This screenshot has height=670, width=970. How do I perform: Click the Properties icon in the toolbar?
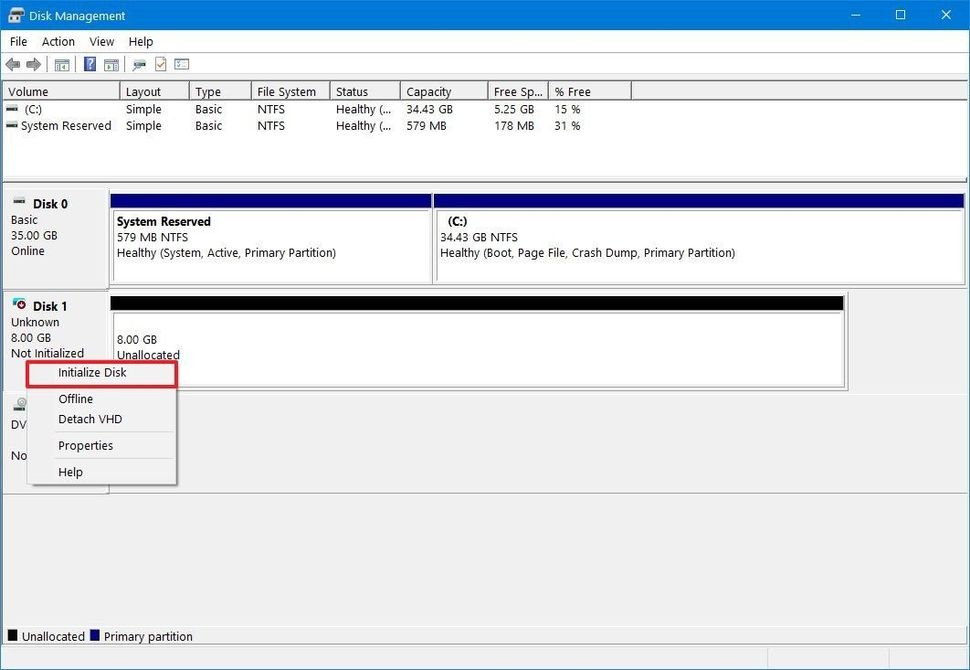(x=161, y=64)
